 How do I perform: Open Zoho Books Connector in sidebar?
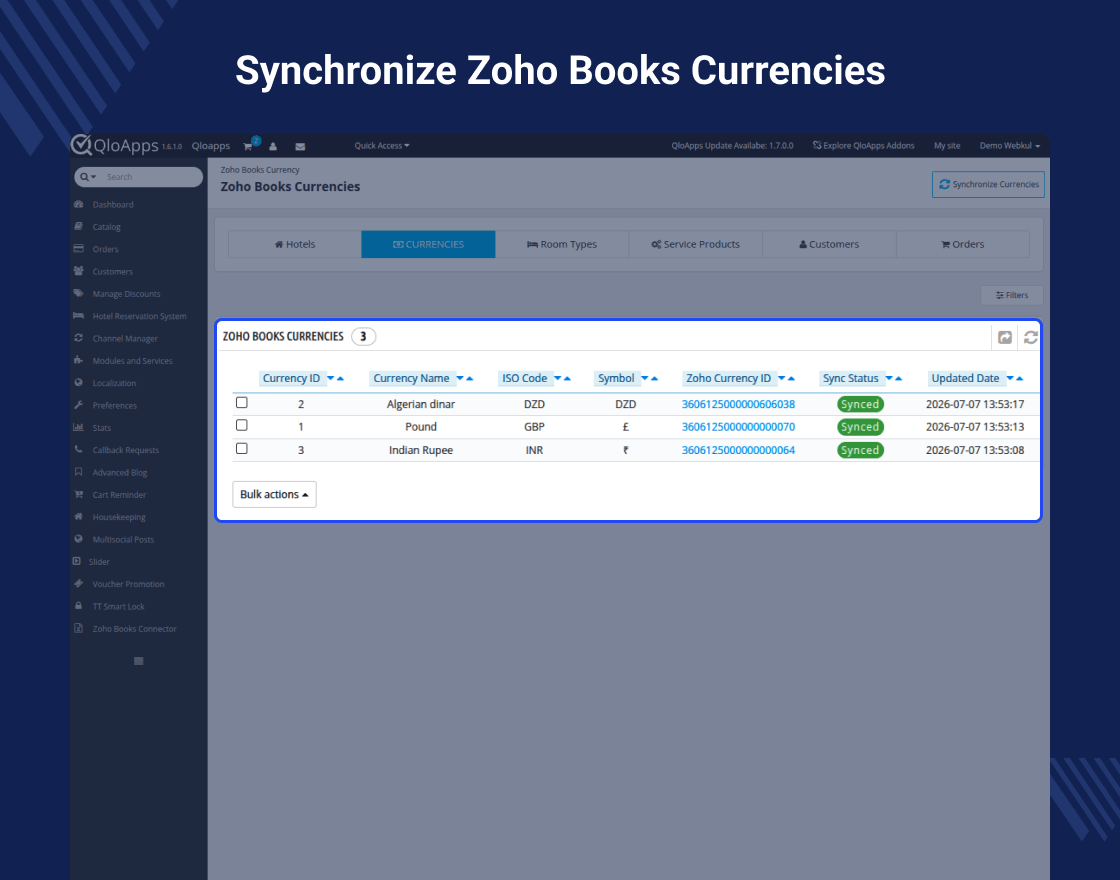point(134,629)
